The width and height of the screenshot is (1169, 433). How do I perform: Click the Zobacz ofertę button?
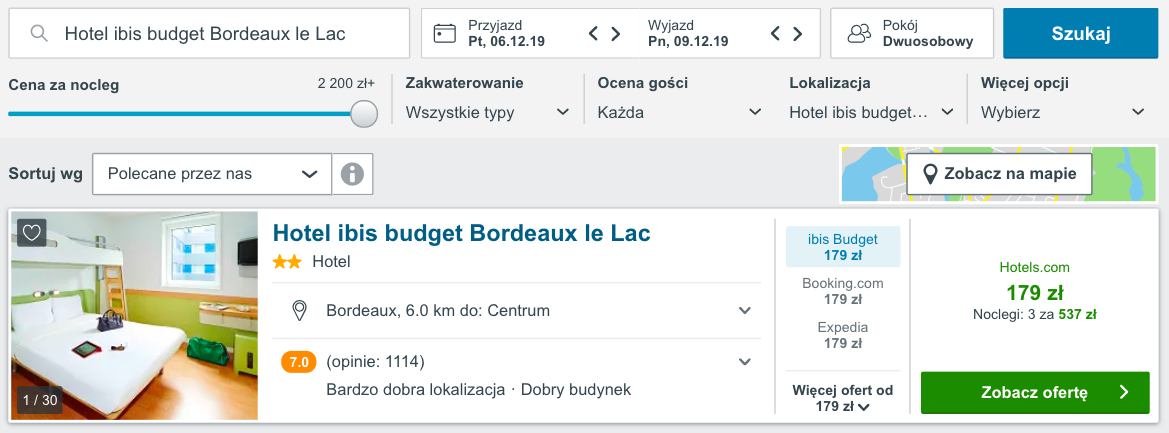(x=1035, y=392)
